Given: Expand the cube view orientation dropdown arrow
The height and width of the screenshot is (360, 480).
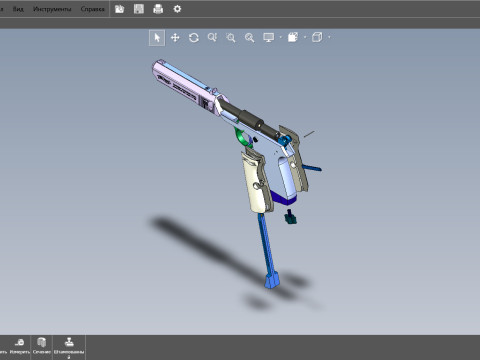Looking at the screenshot, I should [329, 37].
